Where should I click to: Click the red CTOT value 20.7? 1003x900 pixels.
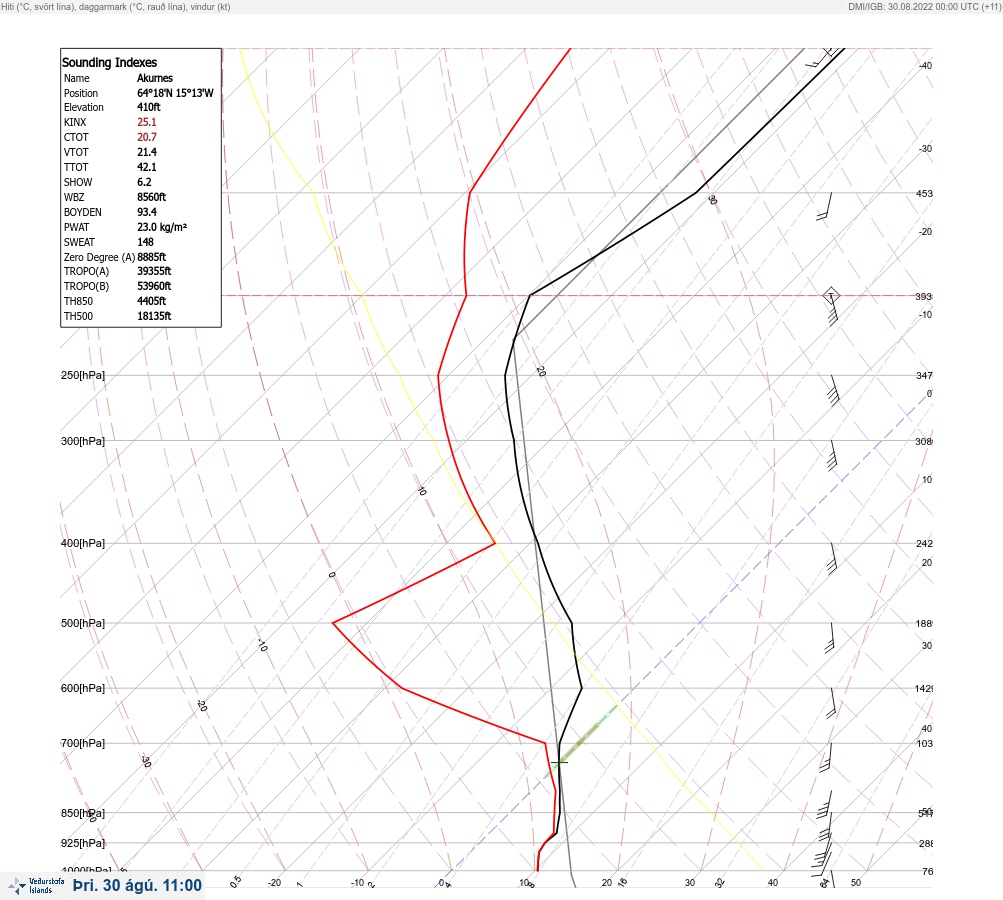pos(146,137)
